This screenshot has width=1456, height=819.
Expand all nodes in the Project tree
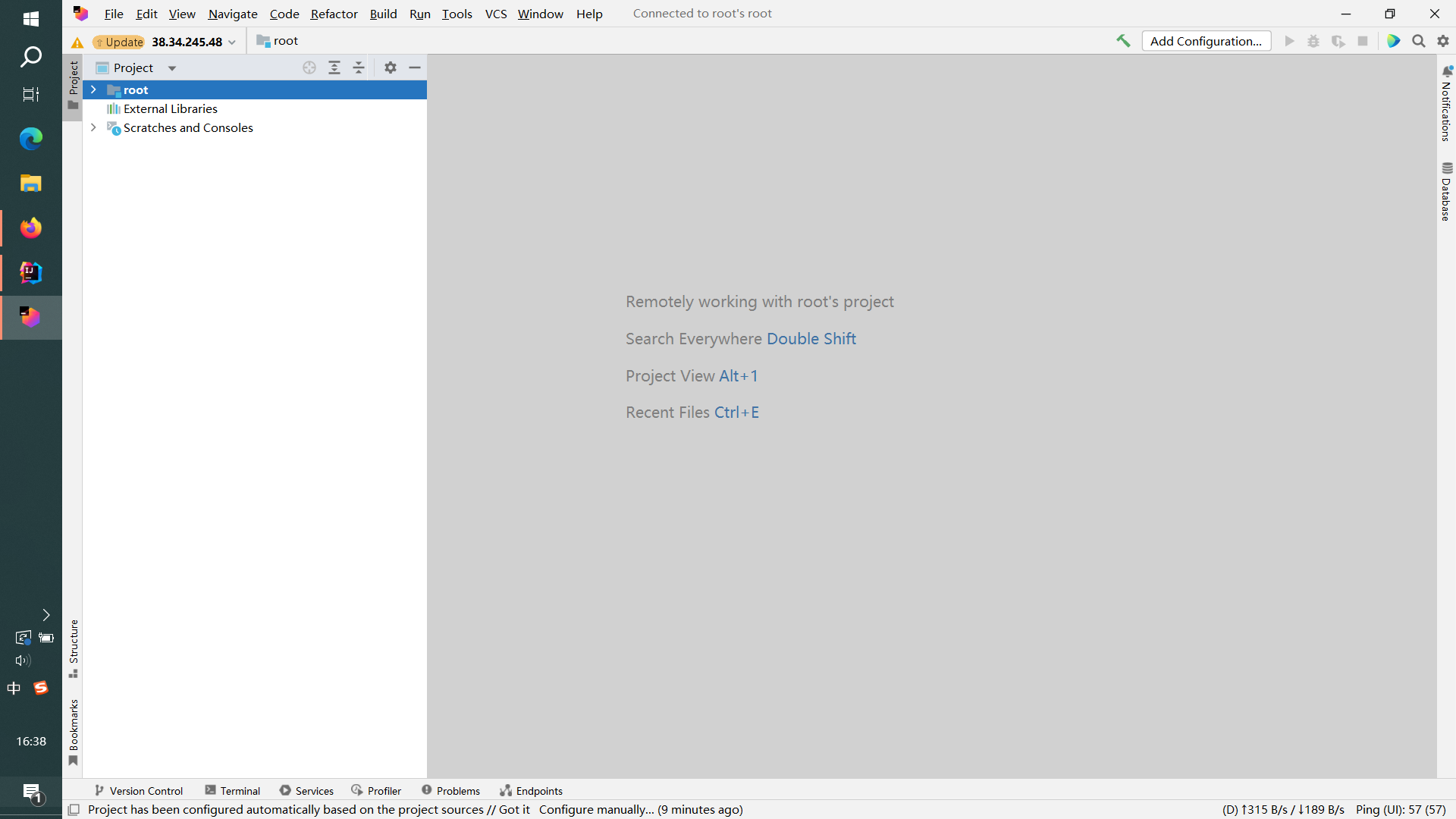[334, 67]
